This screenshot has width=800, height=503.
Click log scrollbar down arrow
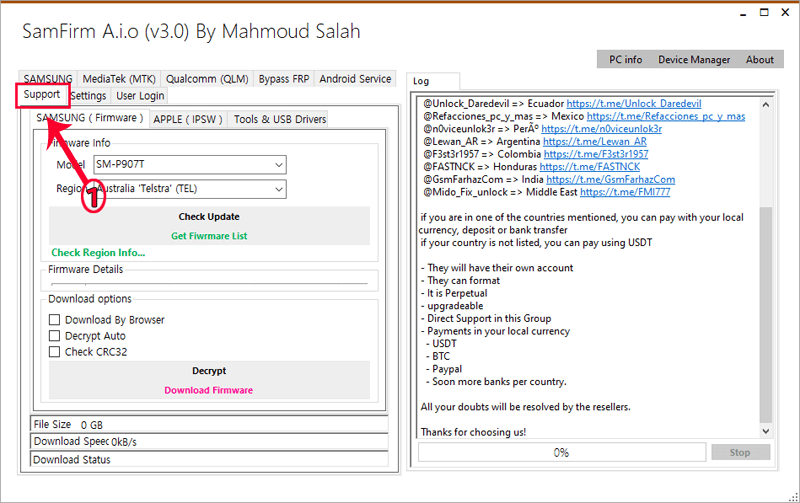[x=766, y=431]
